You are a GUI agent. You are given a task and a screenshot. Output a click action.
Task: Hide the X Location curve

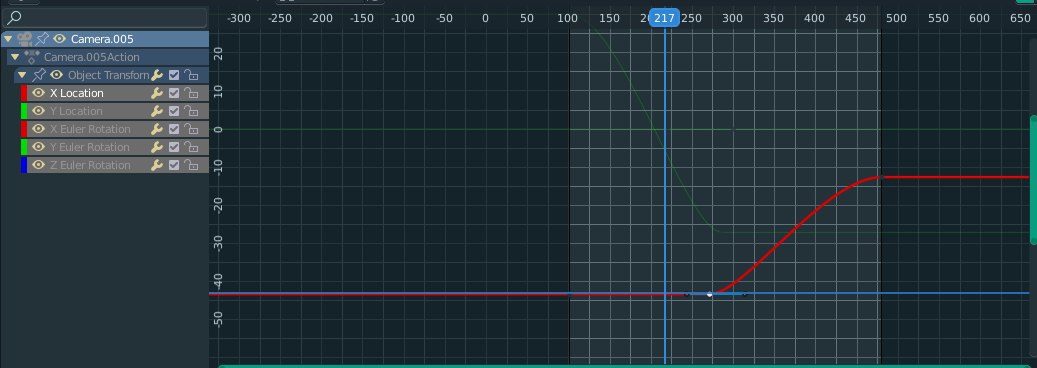(39, 93)
